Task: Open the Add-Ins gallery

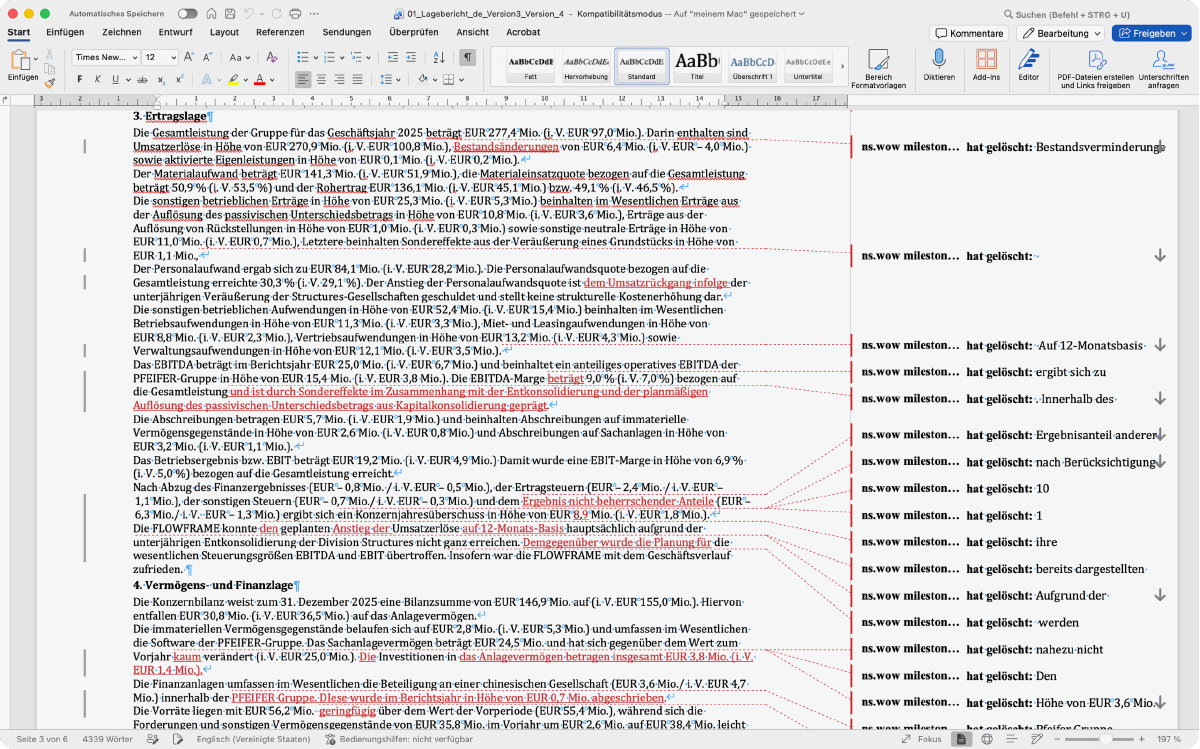Action: point(986,65)
